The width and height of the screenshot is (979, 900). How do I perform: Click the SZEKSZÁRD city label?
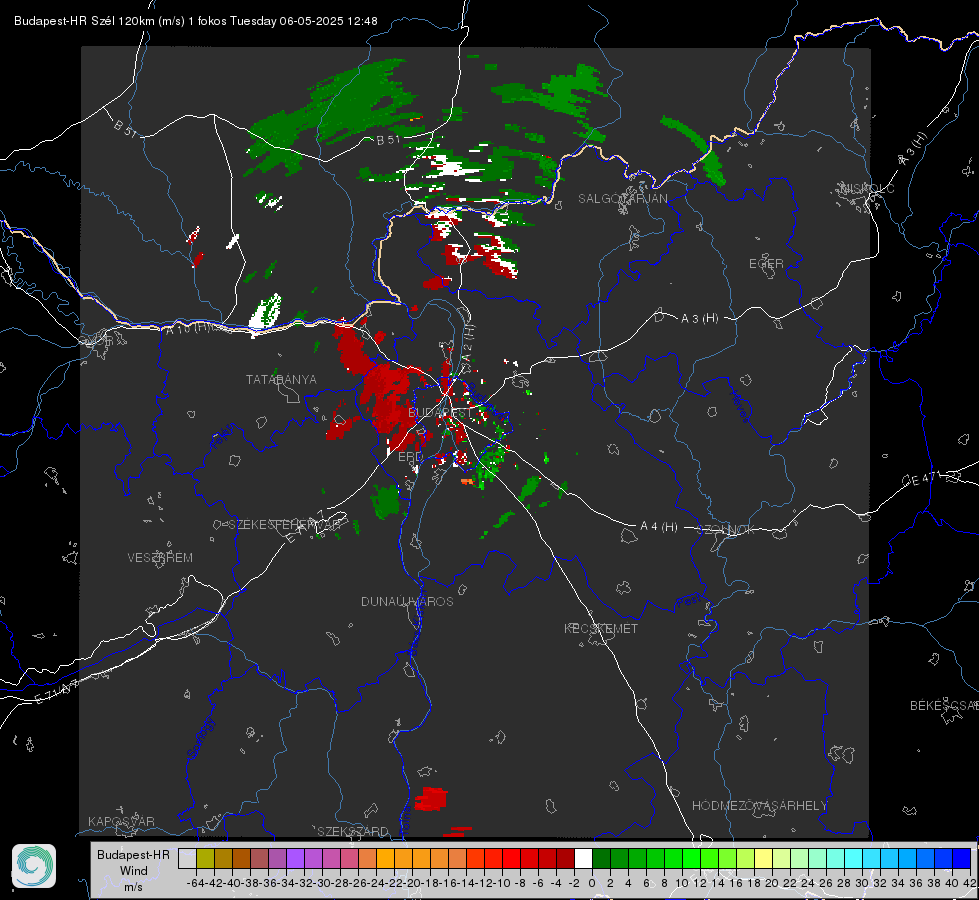(353, 831)
